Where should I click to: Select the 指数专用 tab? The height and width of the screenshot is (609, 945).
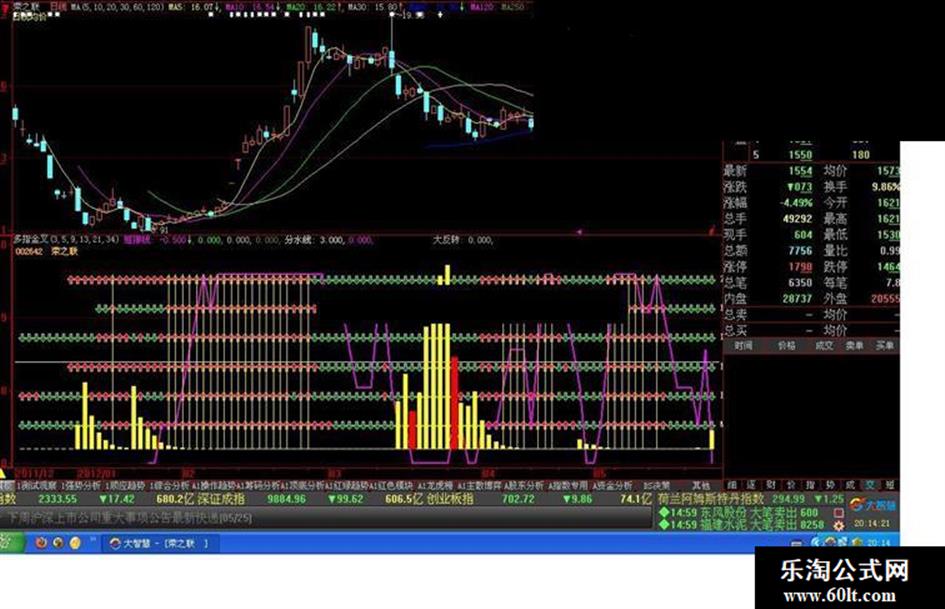[x=567, y=485]
